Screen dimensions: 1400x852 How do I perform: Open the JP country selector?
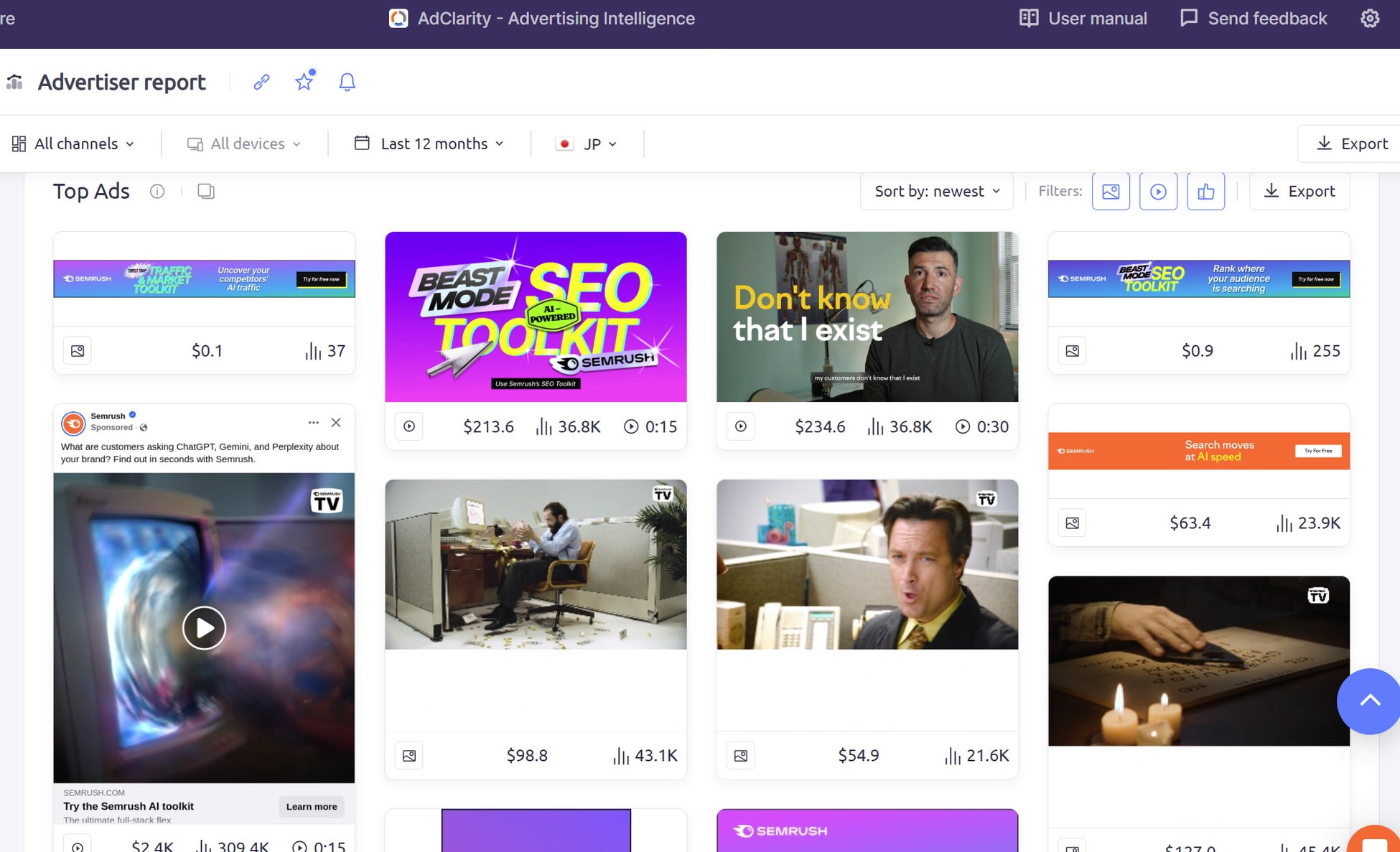[x=587, y=144]
